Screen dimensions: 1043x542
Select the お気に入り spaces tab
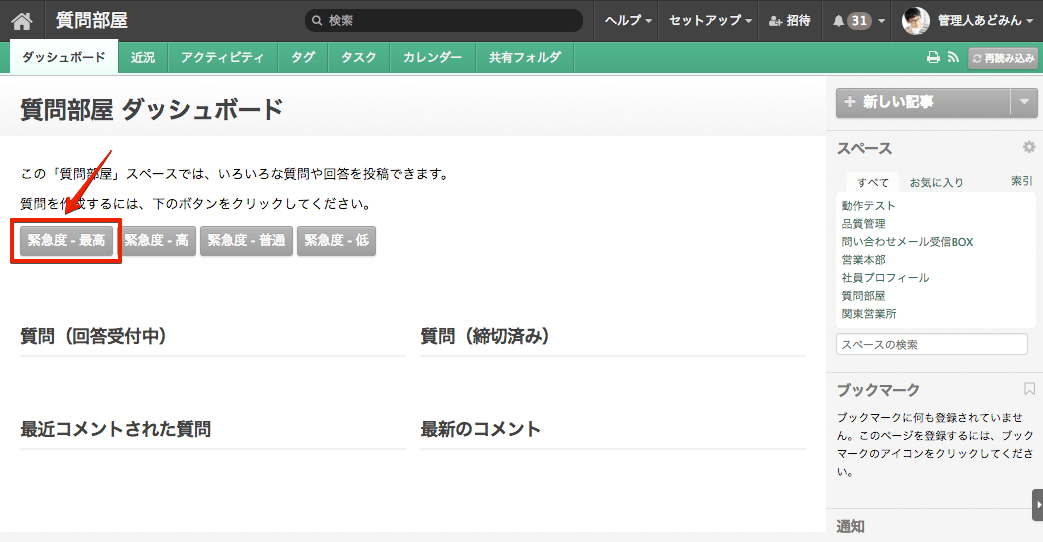(x=936, y=182)
